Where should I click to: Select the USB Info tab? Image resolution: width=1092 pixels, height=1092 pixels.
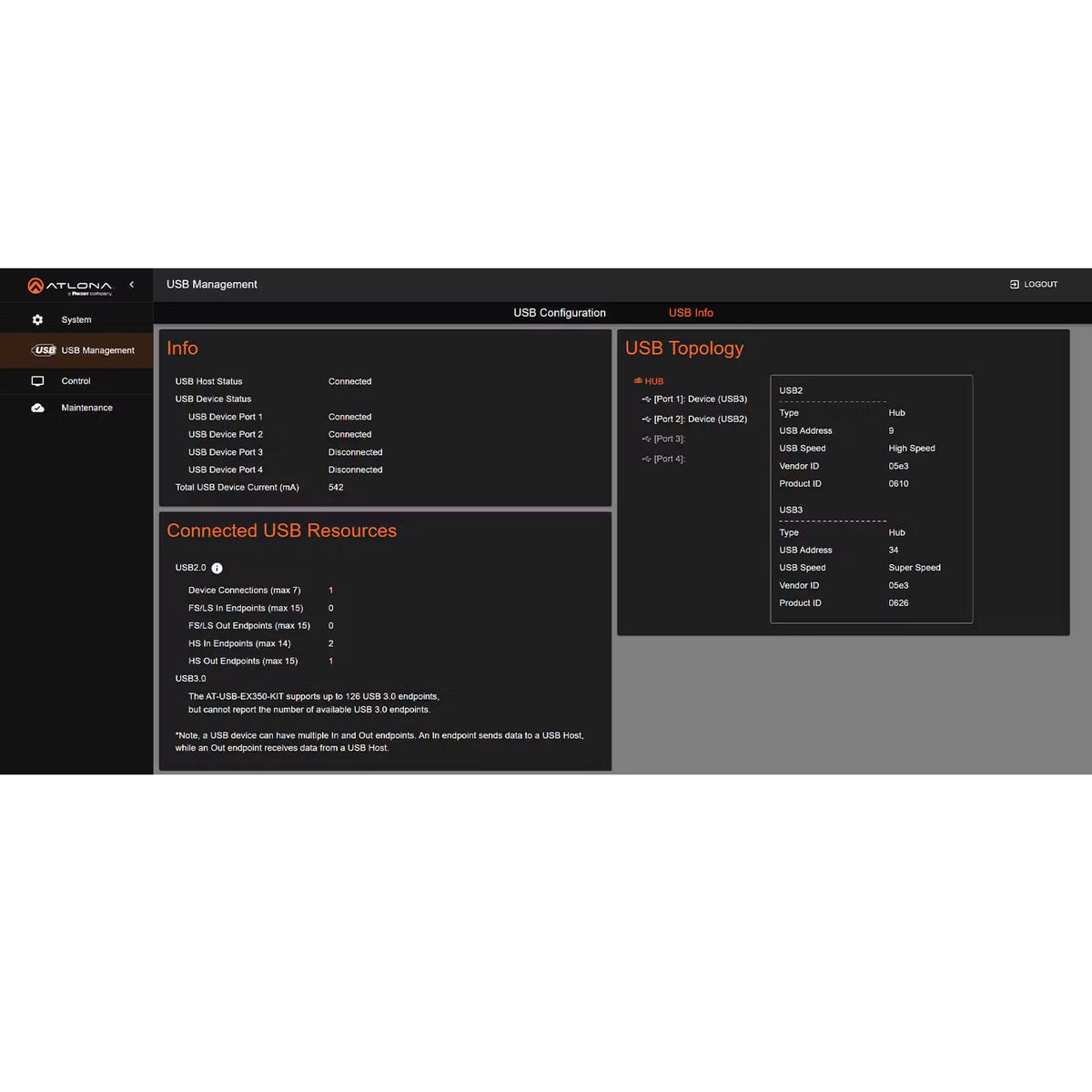(x=691, y=312)
